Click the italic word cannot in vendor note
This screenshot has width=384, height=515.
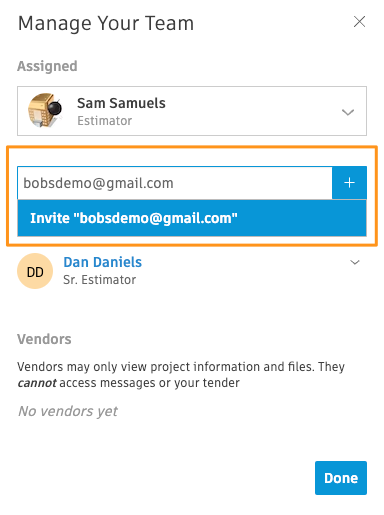pyautogui.click(x=37, y=383)
